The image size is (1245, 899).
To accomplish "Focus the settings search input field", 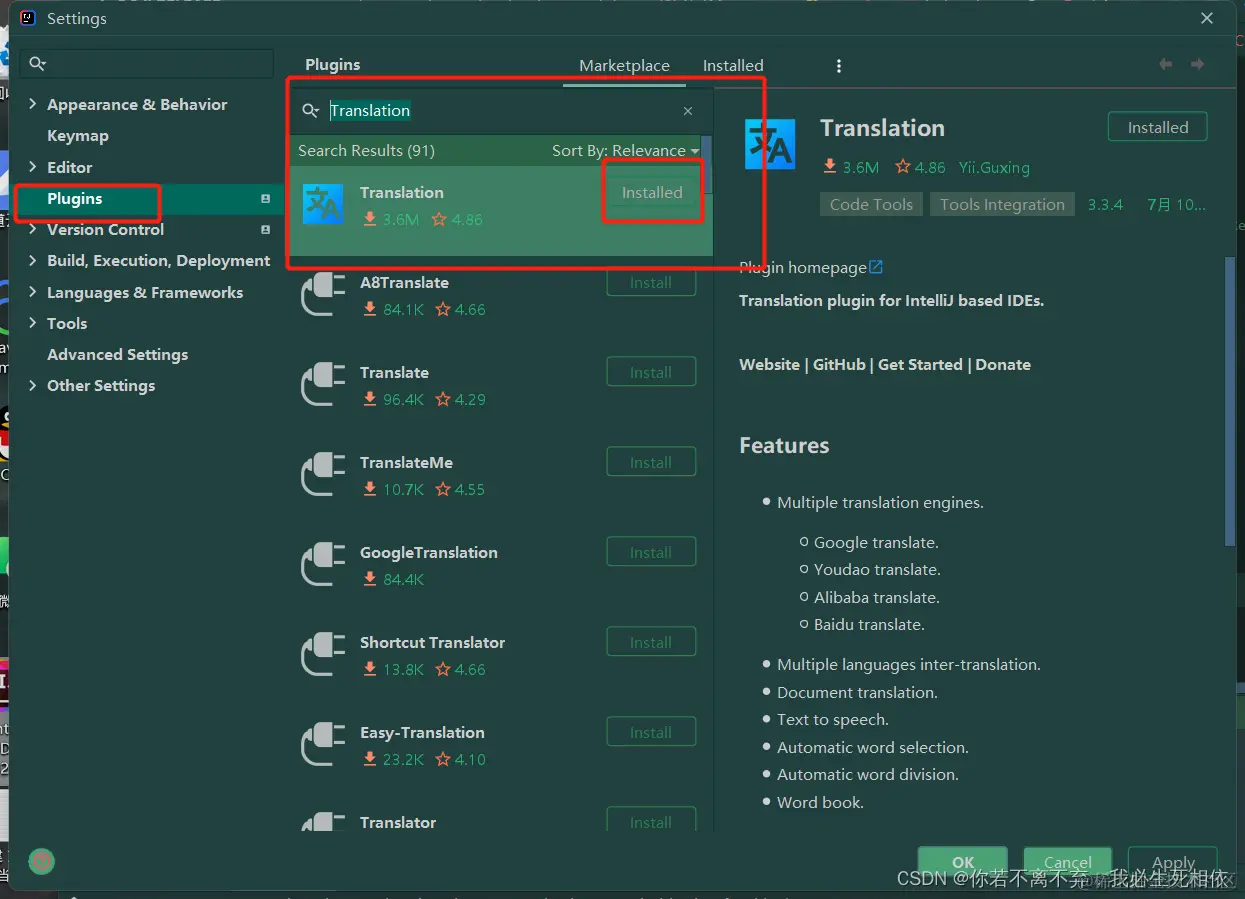I will pyautogui.click(x=146, y=64).
